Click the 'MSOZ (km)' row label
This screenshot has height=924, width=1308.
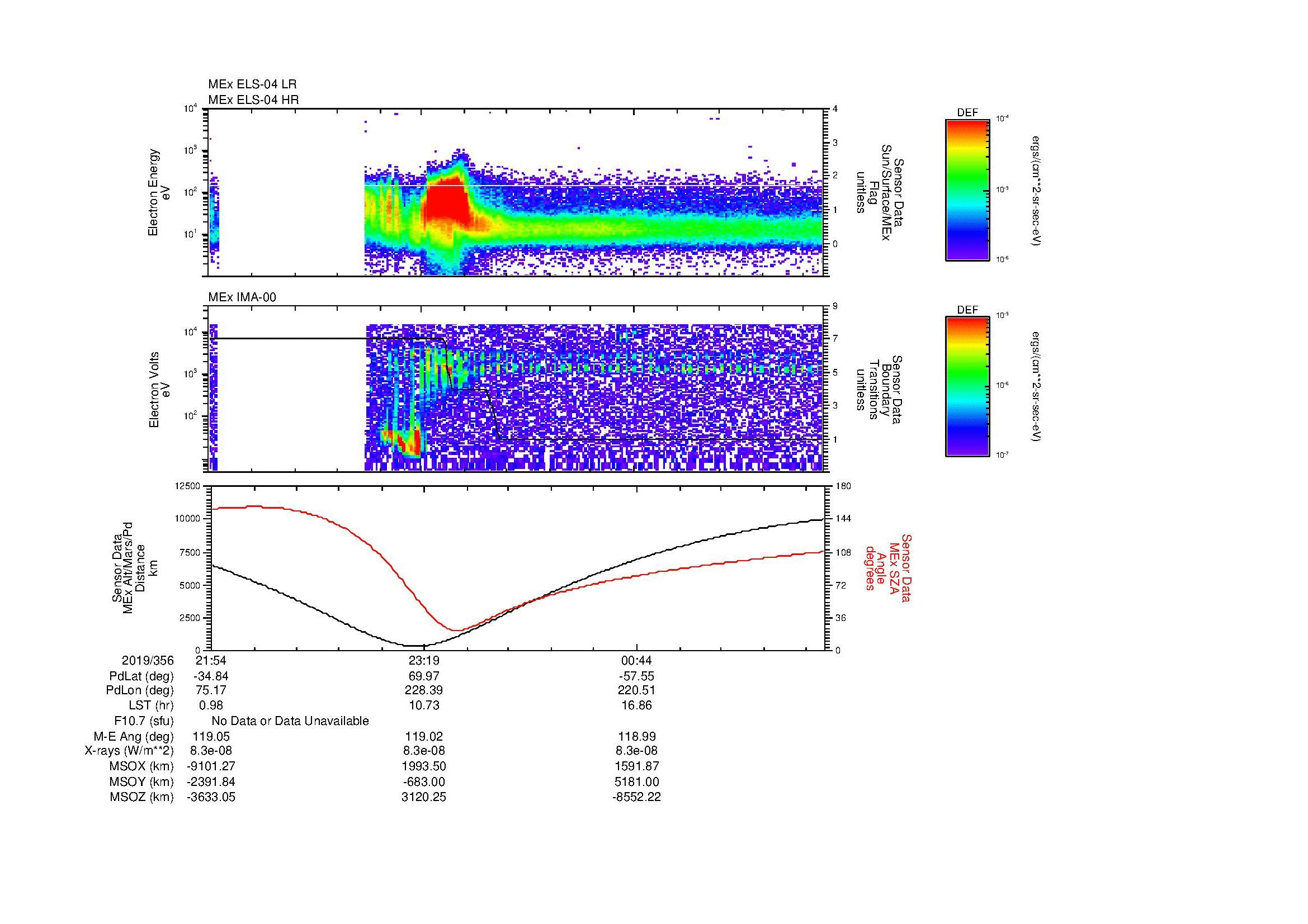(142, 797)
